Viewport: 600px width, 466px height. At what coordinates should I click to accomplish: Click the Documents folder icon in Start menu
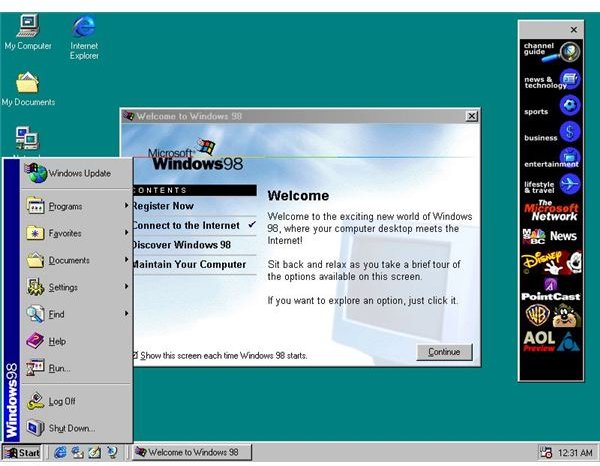pyautogui.click(x=35, y=260)
